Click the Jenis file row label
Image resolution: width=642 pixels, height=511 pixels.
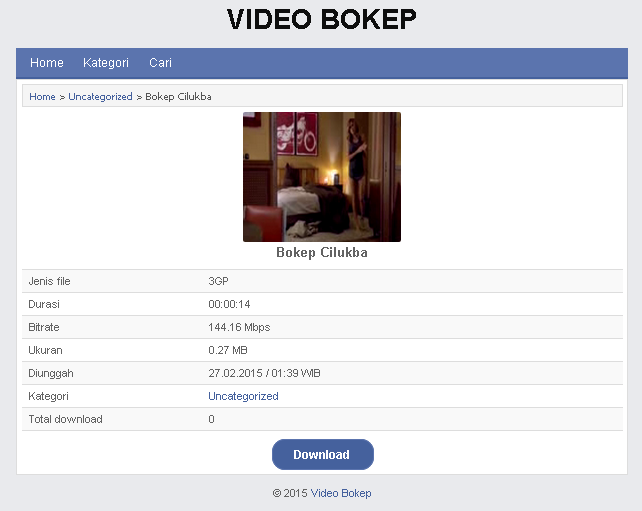(49, 281)
